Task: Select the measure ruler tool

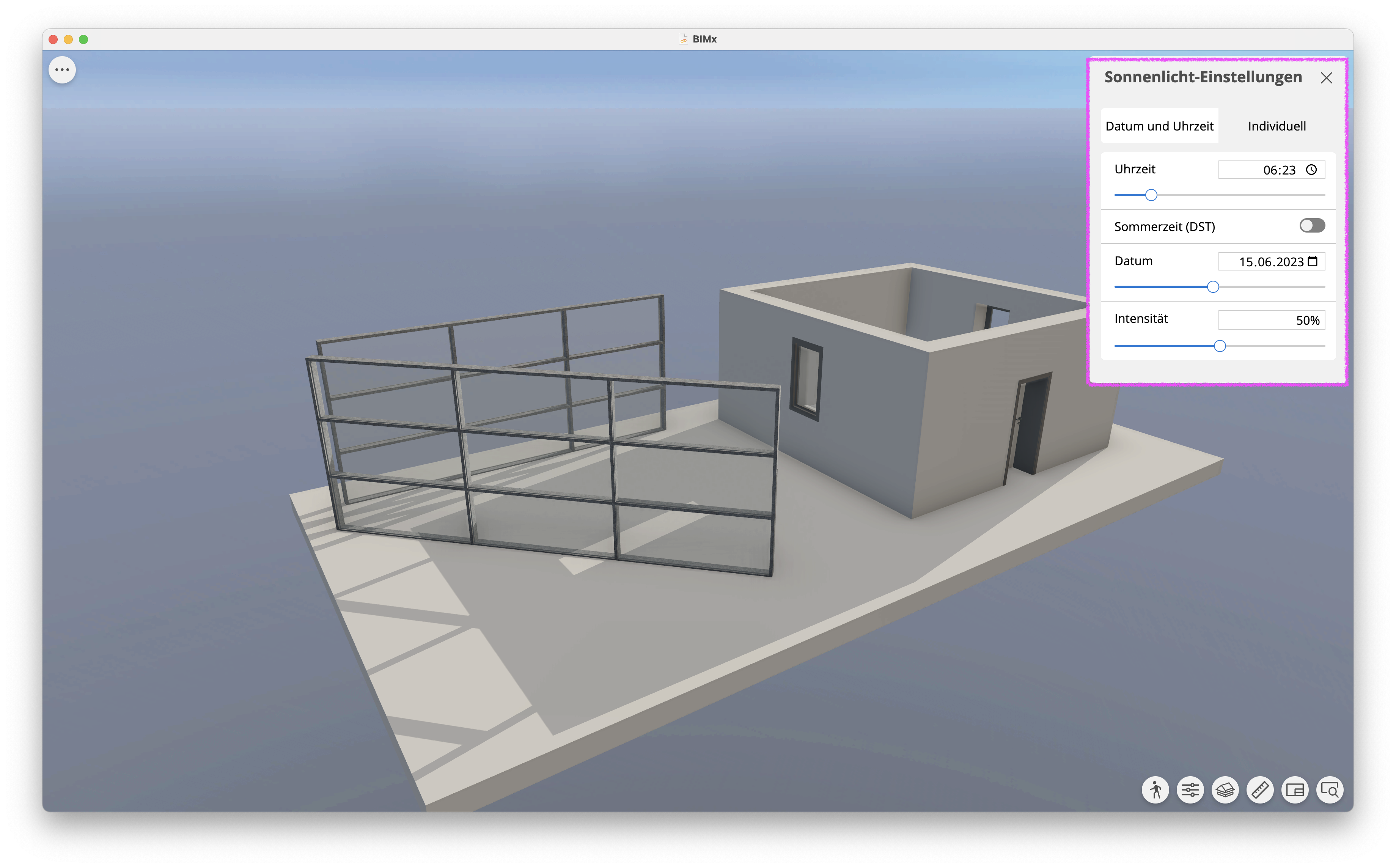Action: point(1260,790)
